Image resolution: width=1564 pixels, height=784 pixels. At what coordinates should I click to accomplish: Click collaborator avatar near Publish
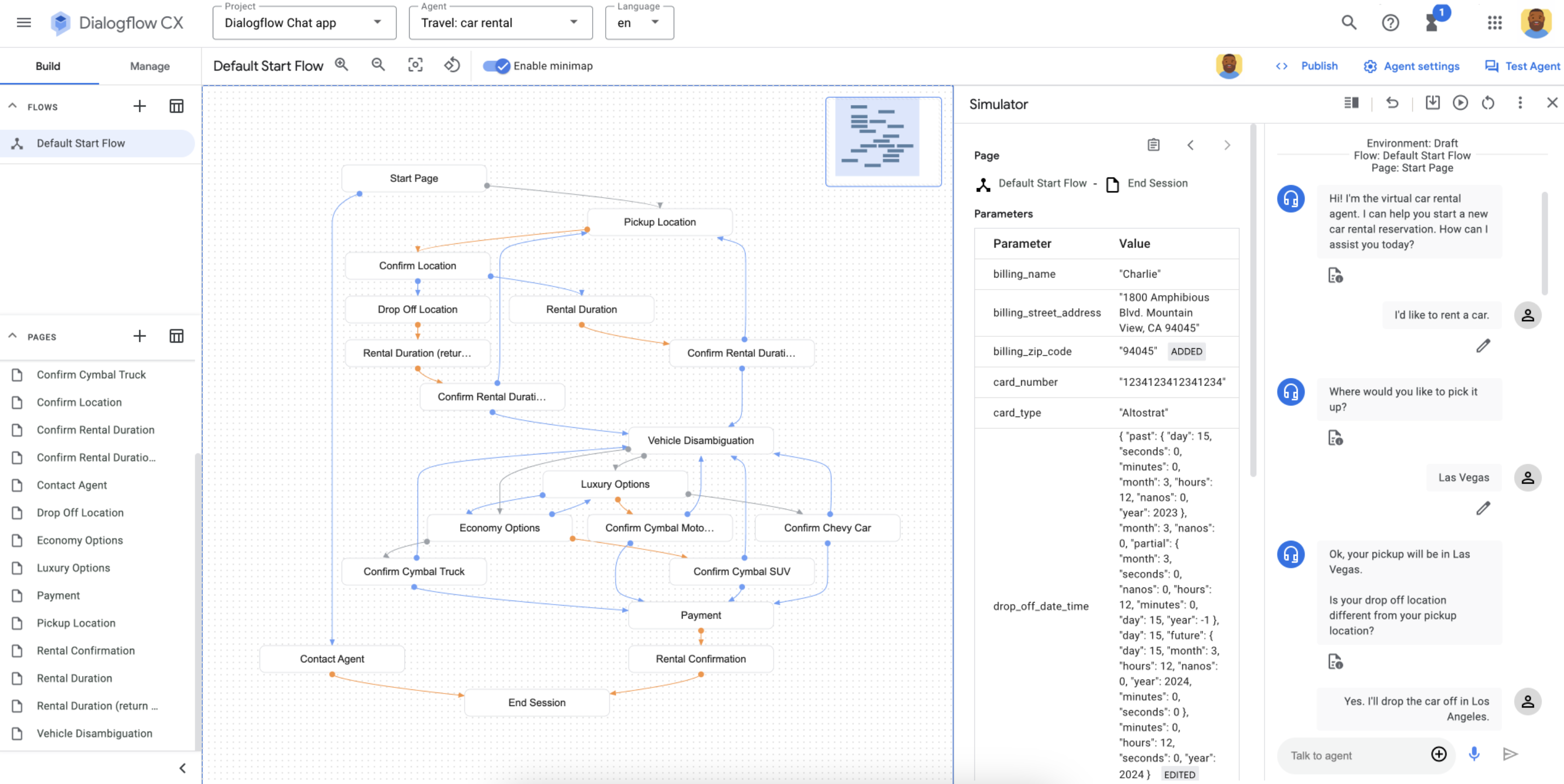tap(1229, 66)
